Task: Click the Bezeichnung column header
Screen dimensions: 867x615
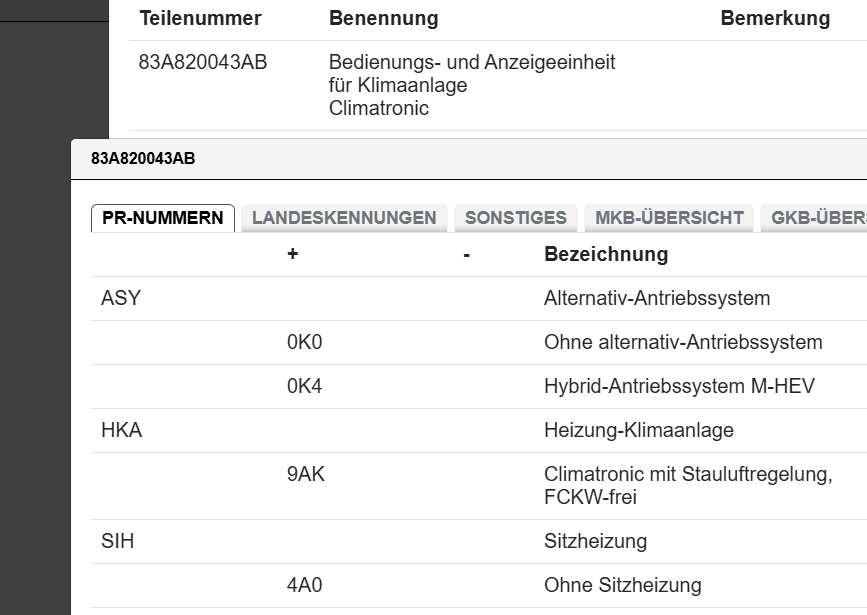Action: click(605, 254)
